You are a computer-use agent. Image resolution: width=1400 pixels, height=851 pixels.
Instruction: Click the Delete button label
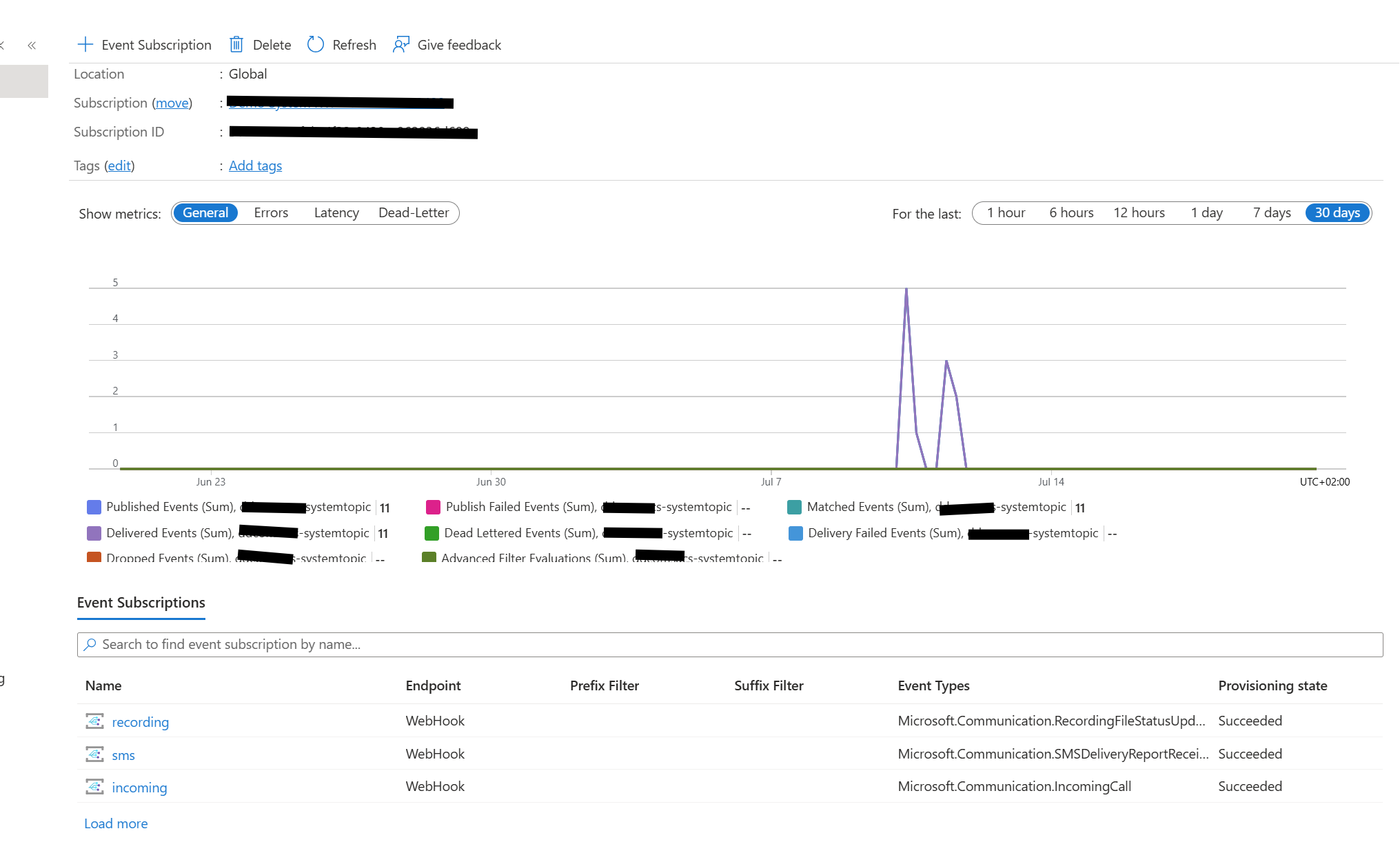(272, 45)
